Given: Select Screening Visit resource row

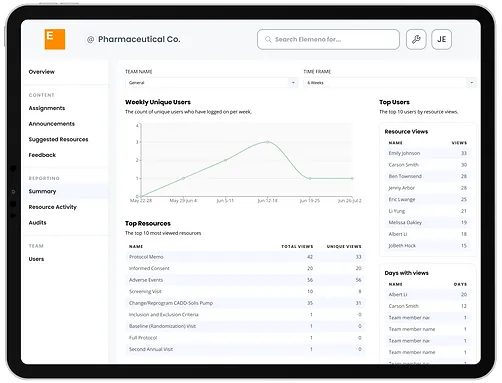Looking at the screenshot, I should 245,291.
